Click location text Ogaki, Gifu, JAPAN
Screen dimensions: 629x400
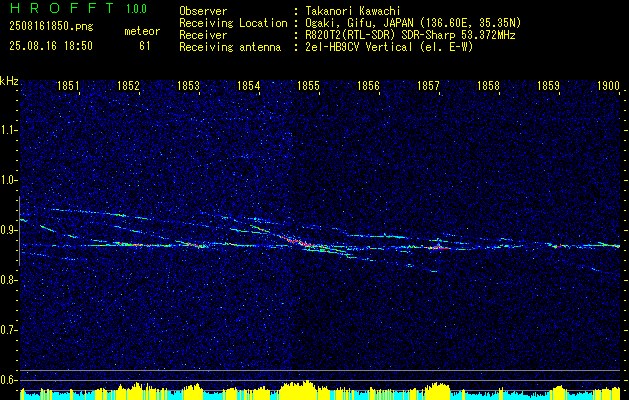pos(360,23)
